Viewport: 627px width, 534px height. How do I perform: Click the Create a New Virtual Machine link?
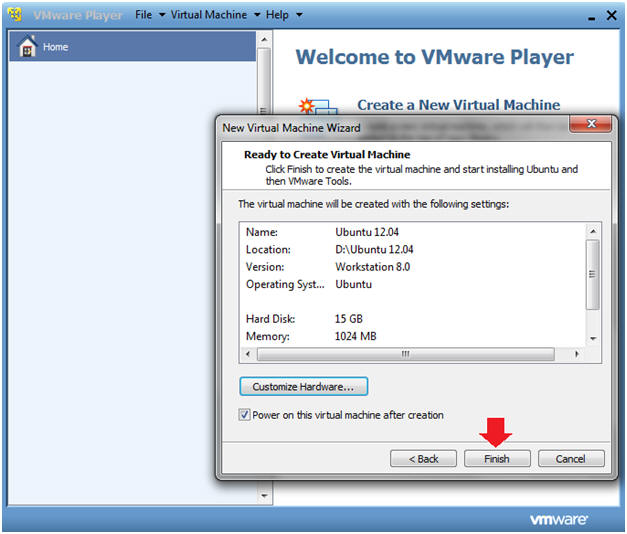[x=459, y=105]
